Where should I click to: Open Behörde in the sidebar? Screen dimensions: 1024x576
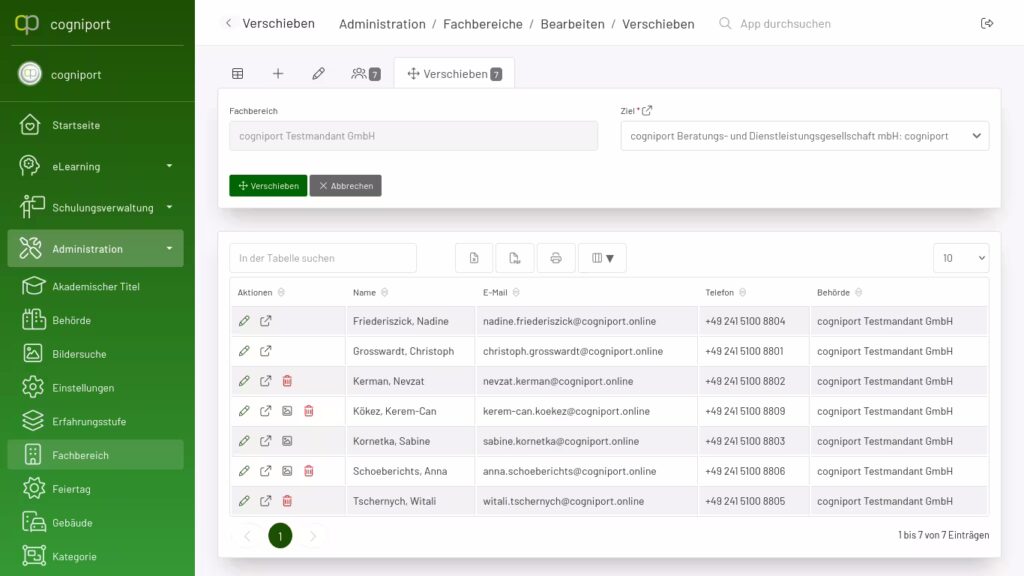pyautogui.click(x=72, y=321)
